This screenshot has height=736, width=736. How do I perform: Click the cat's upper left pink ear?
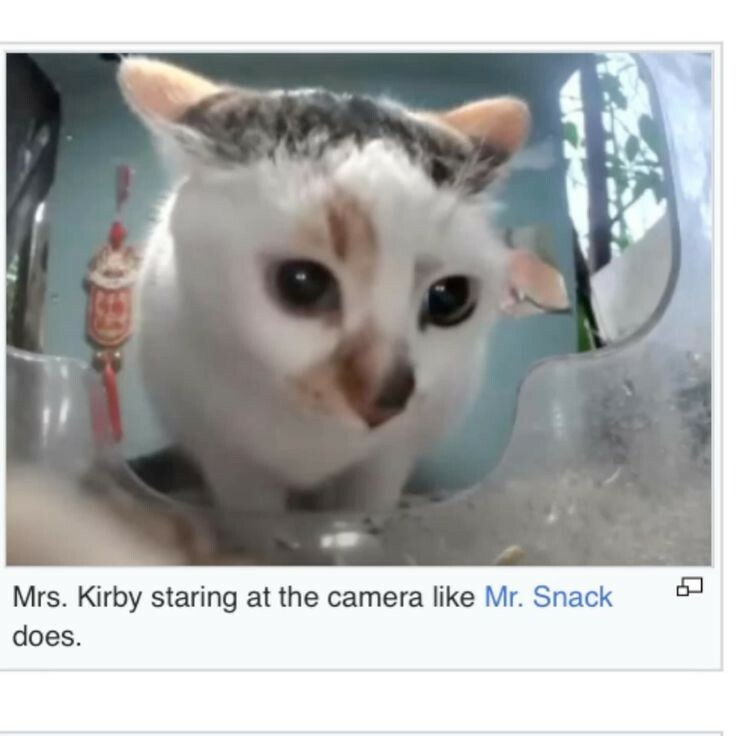162,96
